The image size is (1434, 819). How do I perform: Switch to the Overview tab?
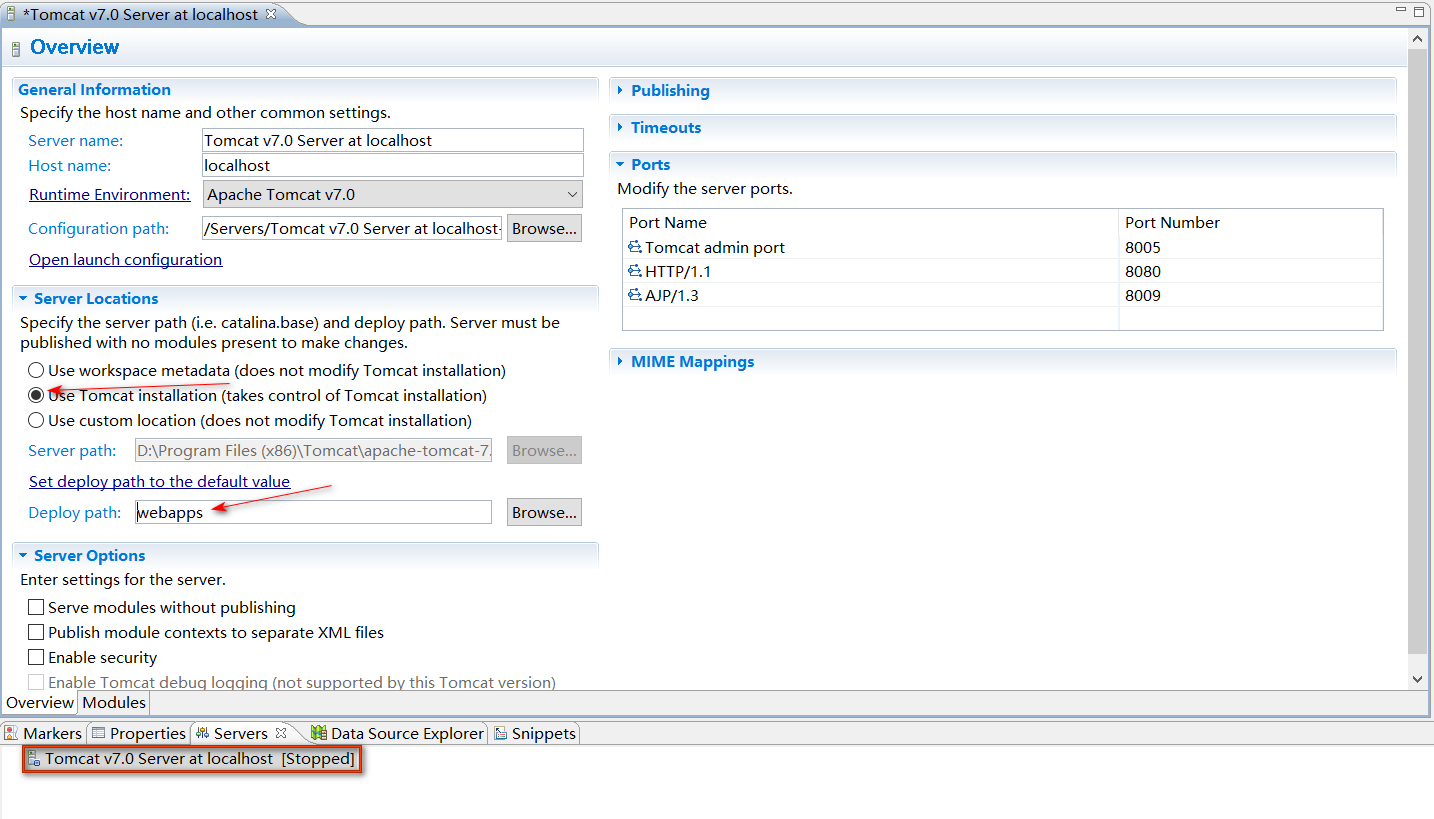click(x=40, y=702)
